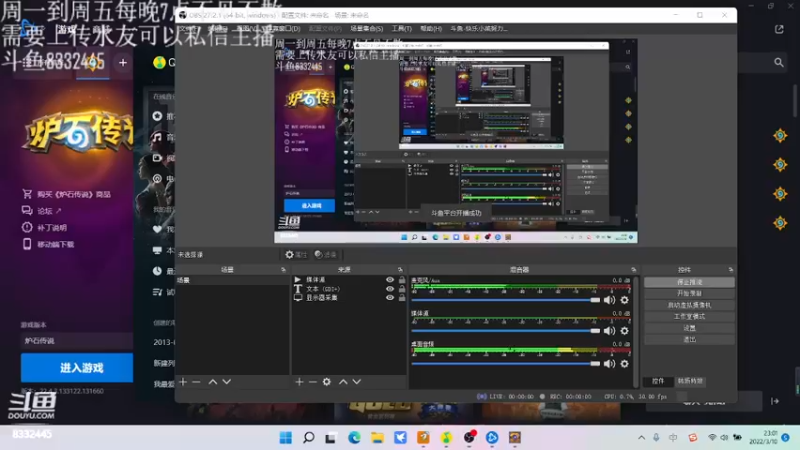
Task: Click the plus add-game icon in Battle.net tab bar
Action: click(x=123, y=62)
